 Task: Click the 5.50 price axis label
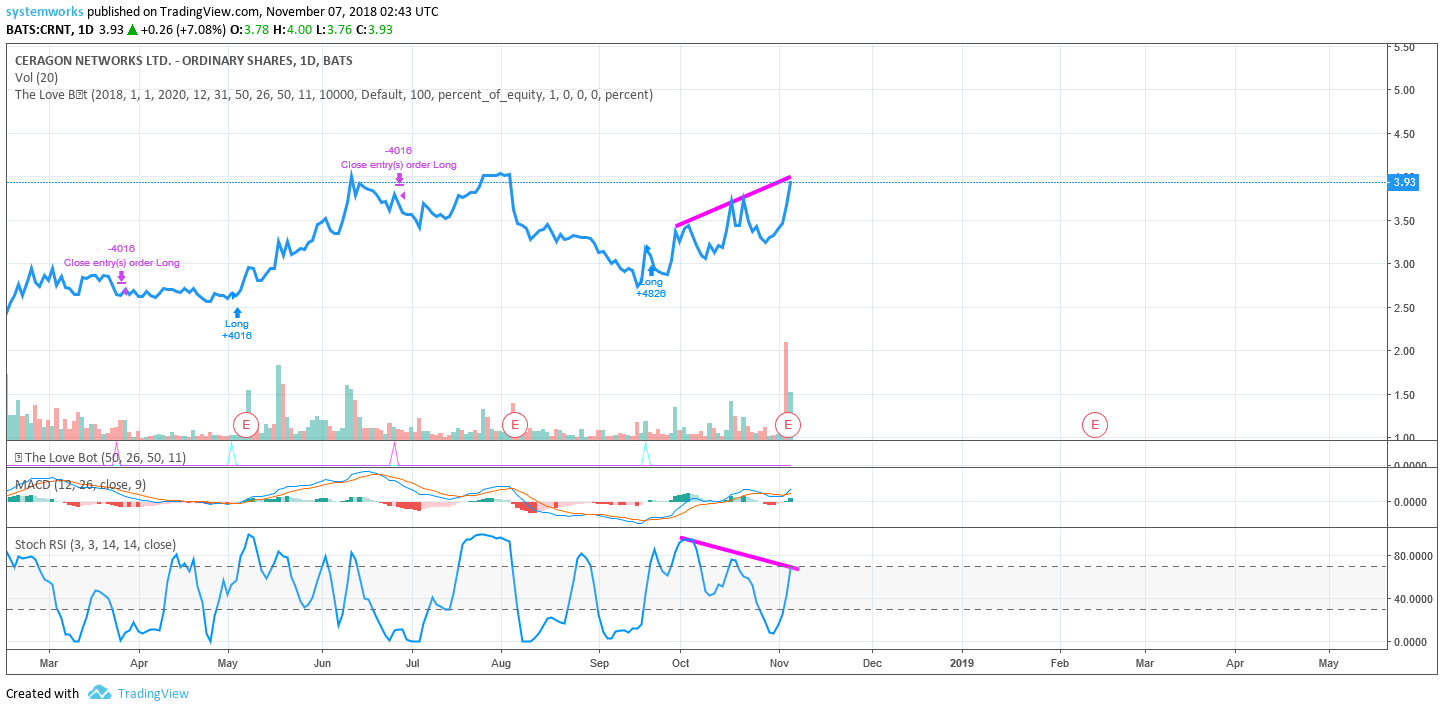1405,47
